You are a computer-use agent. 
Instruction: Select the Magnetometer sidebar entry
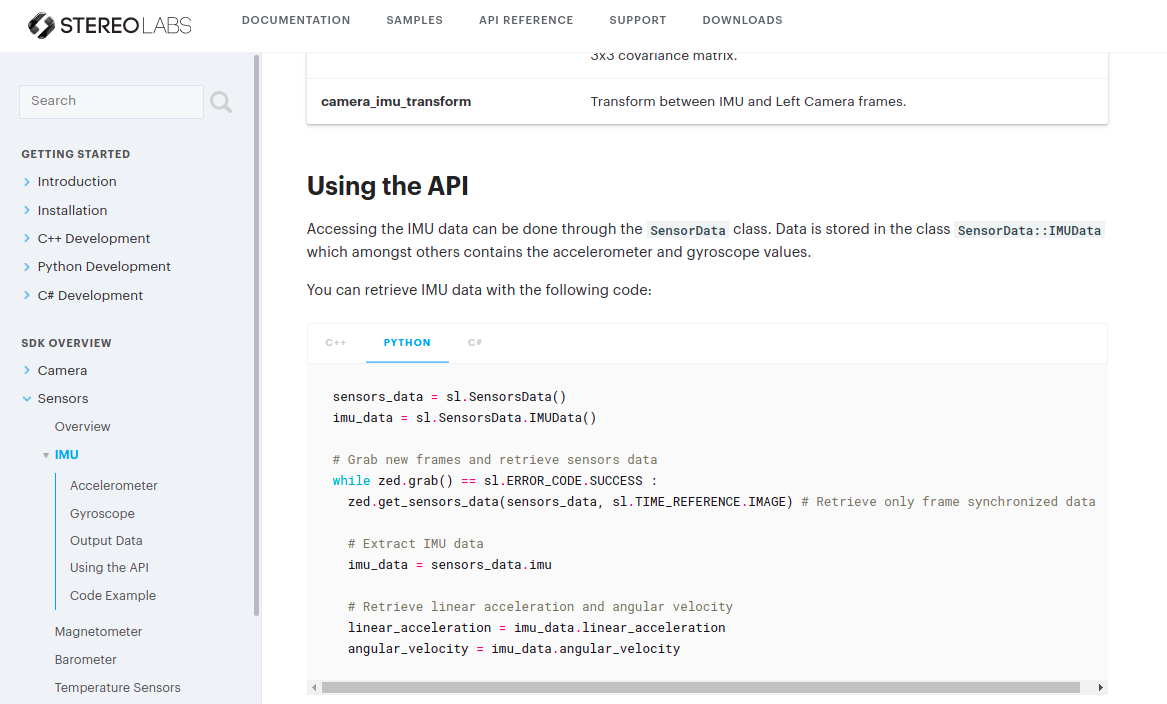click(x=98, y=631)
